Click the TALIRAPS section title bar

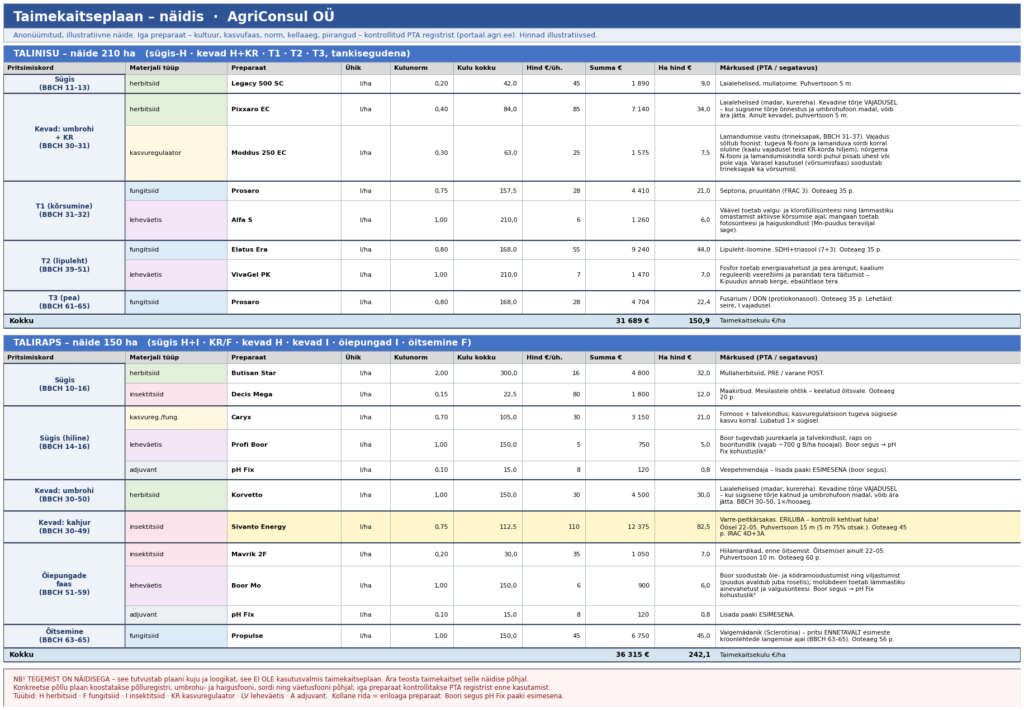[x=512, y=343]
